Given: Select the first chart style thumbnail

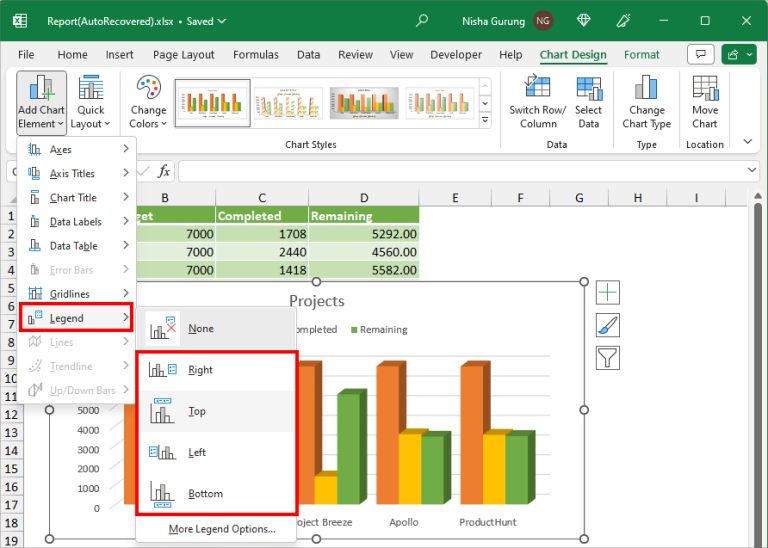Looking at the screenshot, I should pyautogui.click(x=213, y=103).
